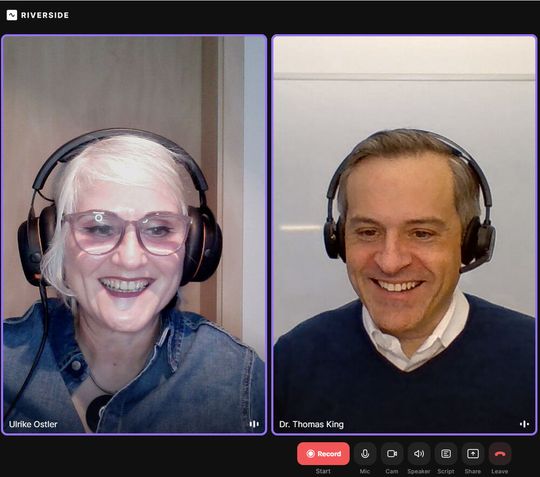Start recording with the Record button
The width and height of the screenshot is (540, 477).
coord(323,454)
